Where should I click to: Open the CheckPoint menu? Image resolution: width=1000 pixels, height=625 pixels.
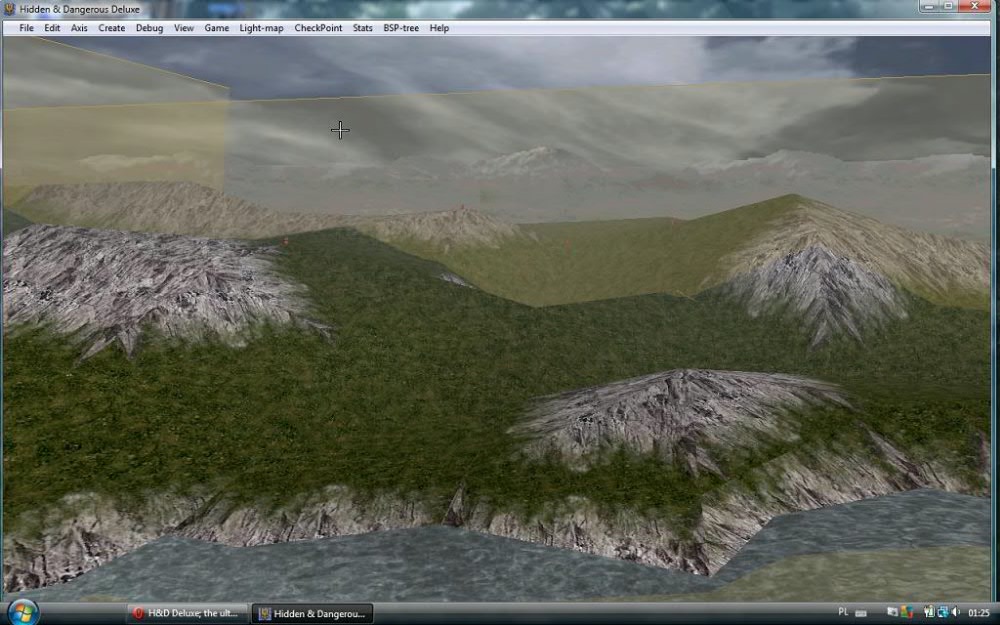tap(318, 28)
